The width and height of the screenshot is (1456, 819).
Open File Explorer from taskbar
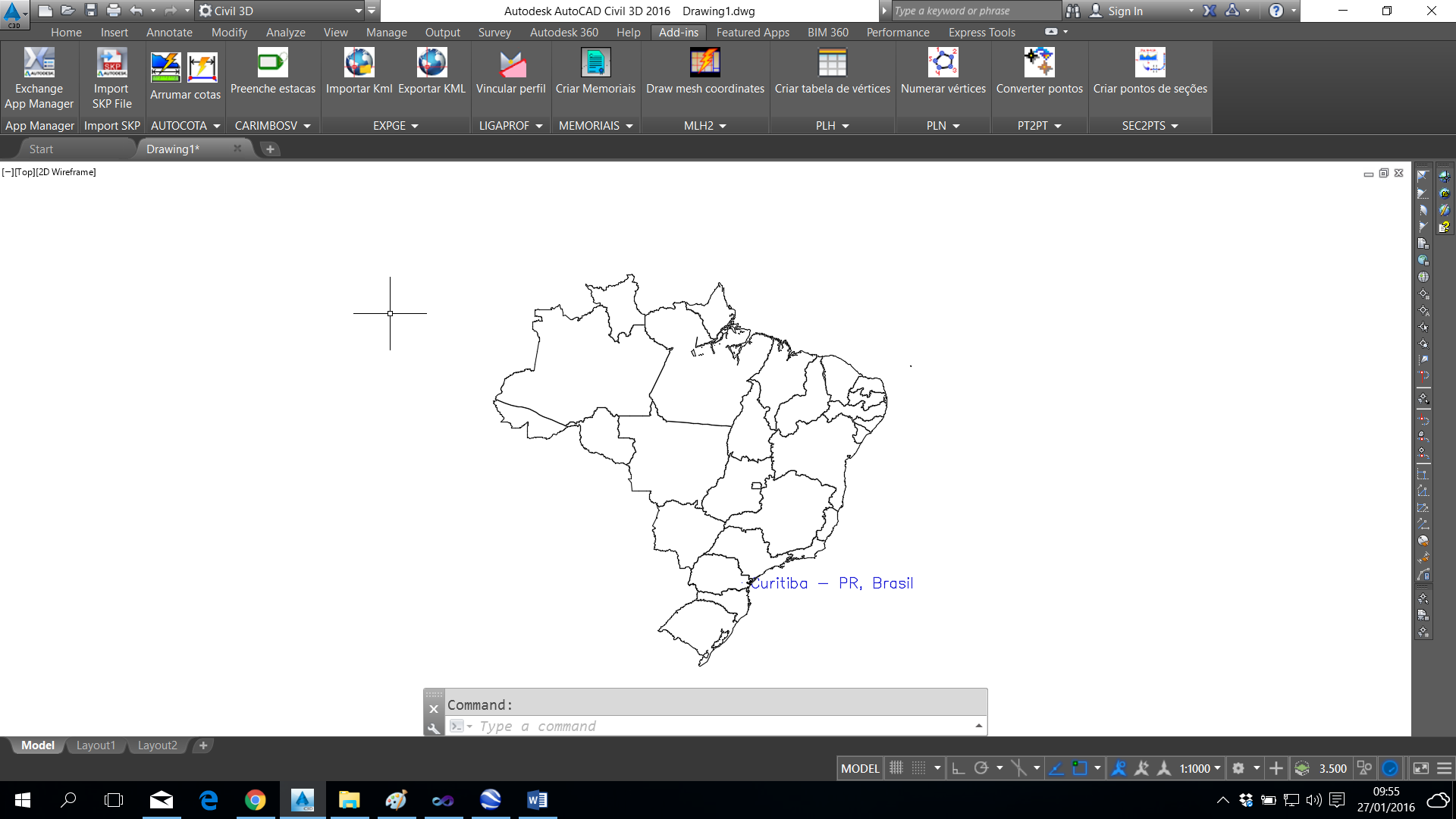pyautogui.click(x=349, y=800)
